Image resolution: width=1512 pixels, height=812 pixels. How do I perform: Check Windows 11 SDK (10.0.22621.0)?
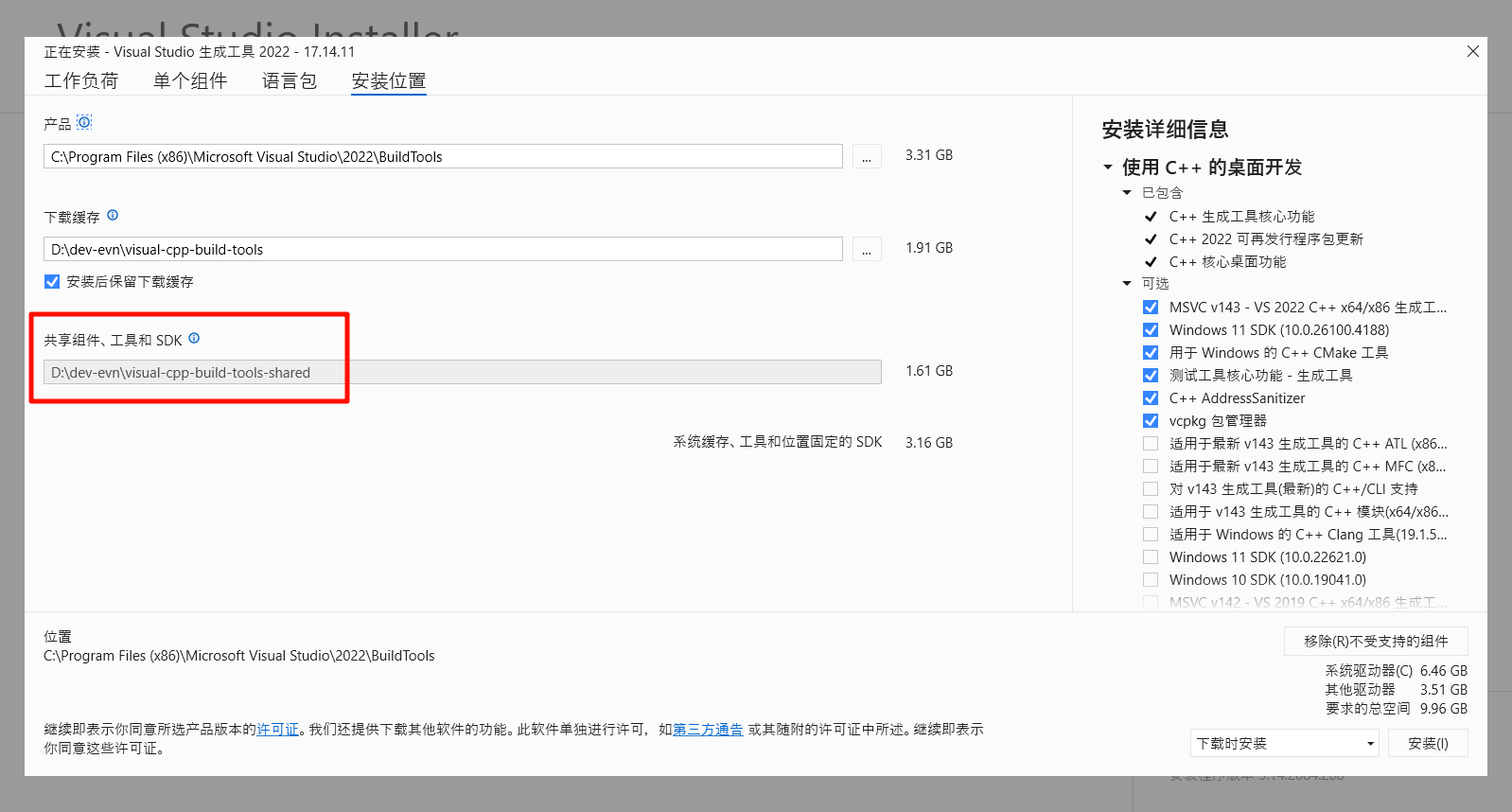click(1151, 556)
